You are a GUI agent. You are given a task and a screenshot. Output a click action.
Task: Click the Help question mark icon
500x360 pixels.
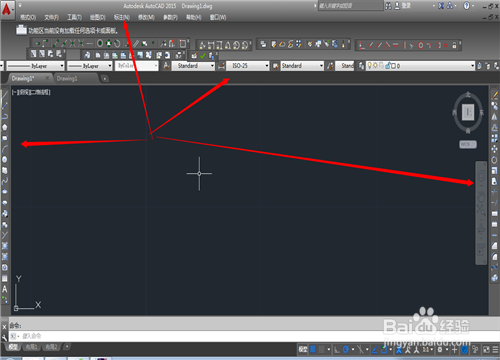(x=467, y=6)
